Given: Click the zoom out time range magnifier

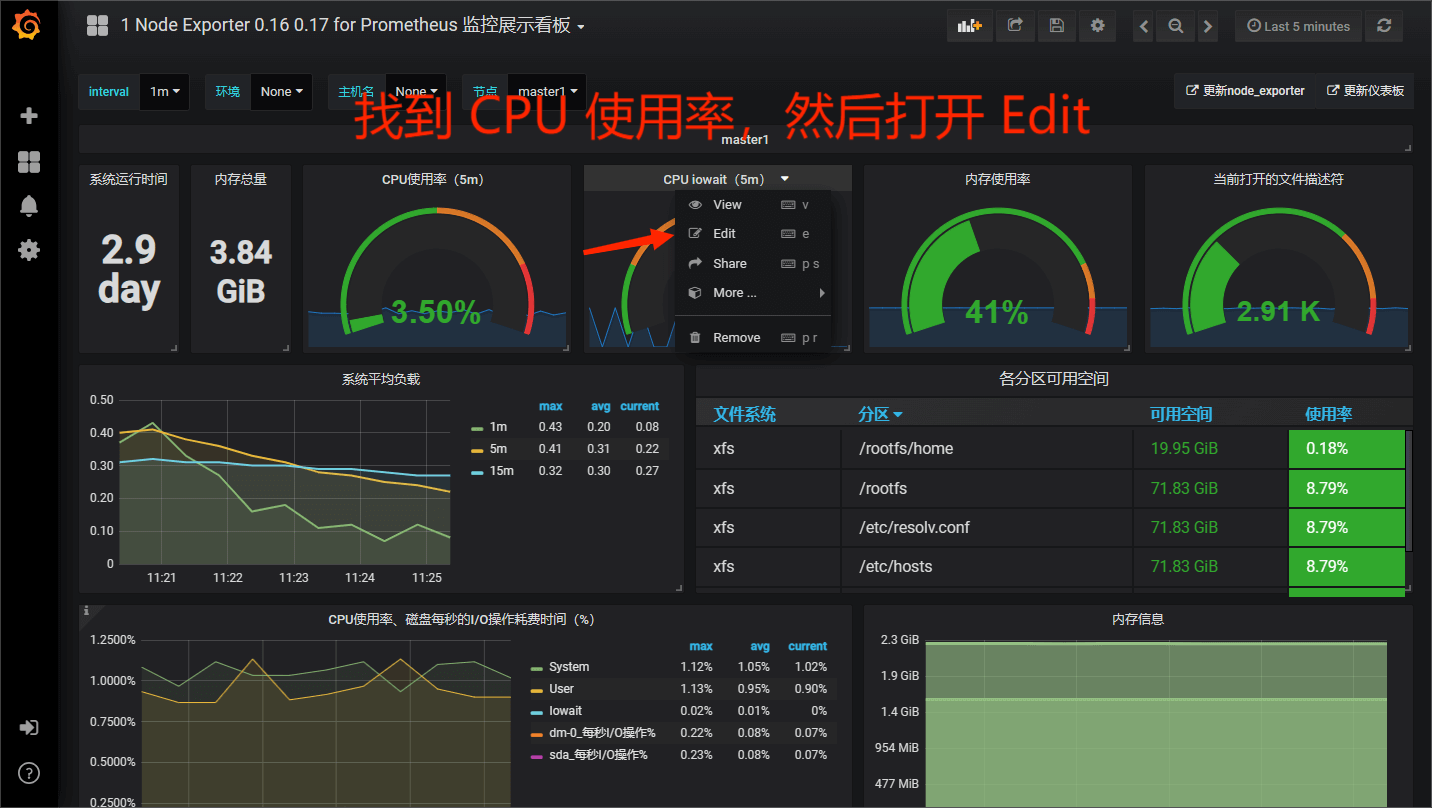Looking at the screenshot, I should (1176, 27).
